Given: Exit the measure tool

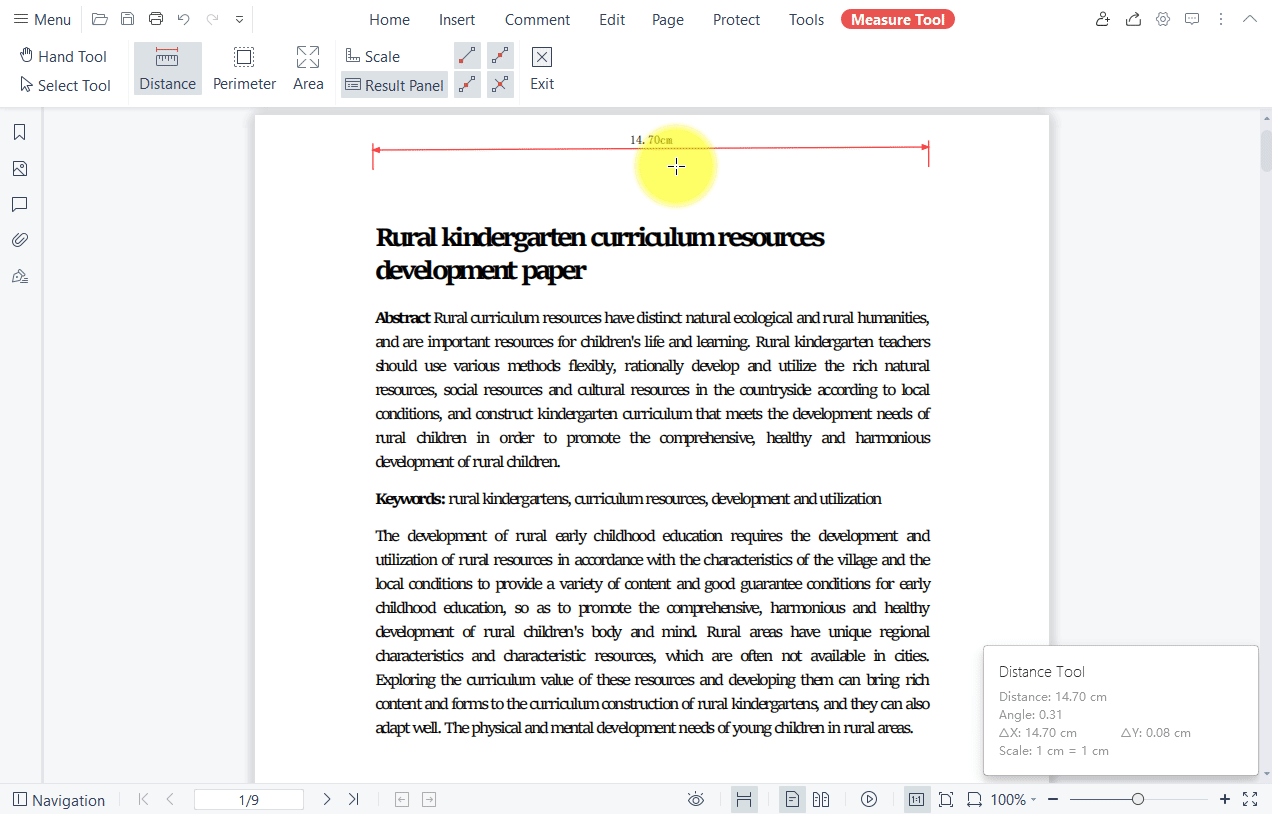Looking at the screenshot, I should tap(541, 68).
